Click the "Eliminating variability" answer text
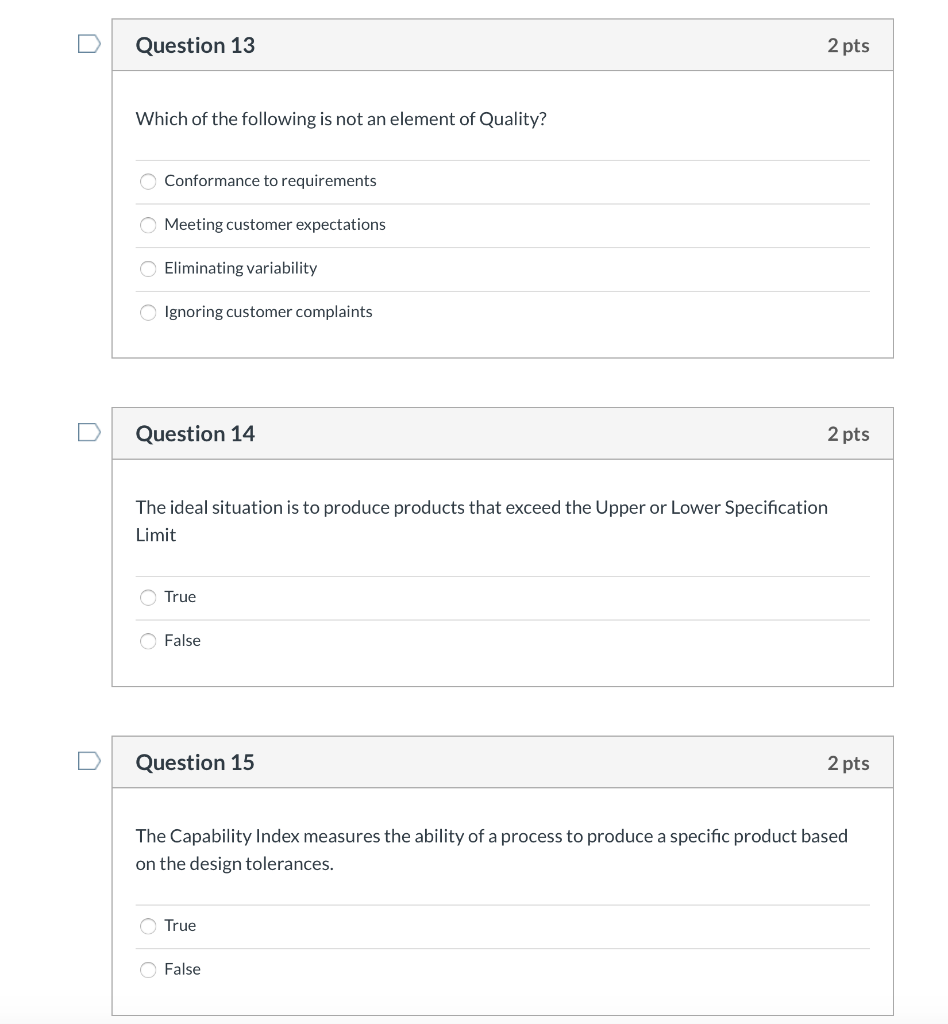Image resolution: width=948 pixels, height=1024 pixels. [240, 268]
